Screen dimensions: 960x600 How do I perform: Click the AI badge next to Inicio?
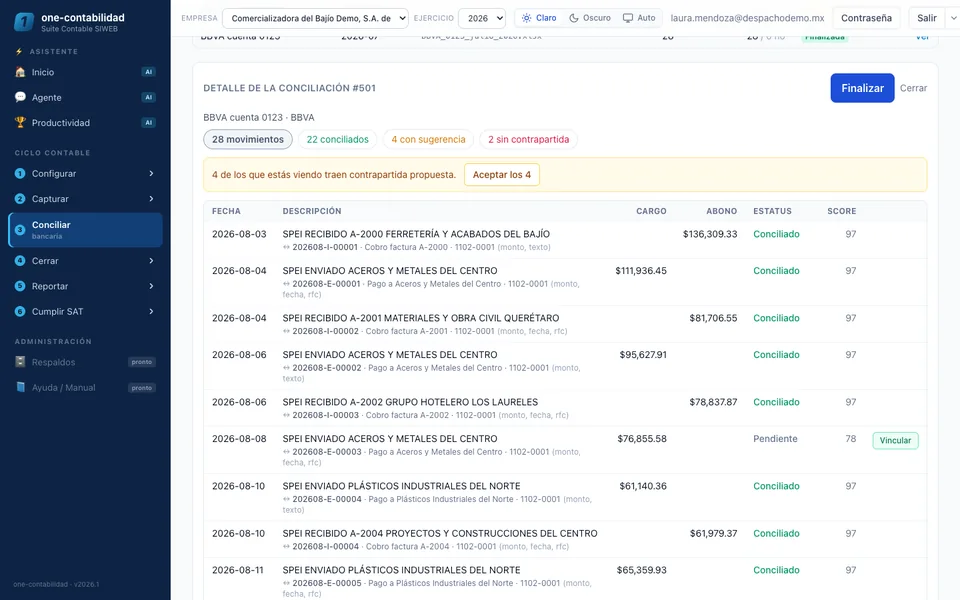[148, 72]
